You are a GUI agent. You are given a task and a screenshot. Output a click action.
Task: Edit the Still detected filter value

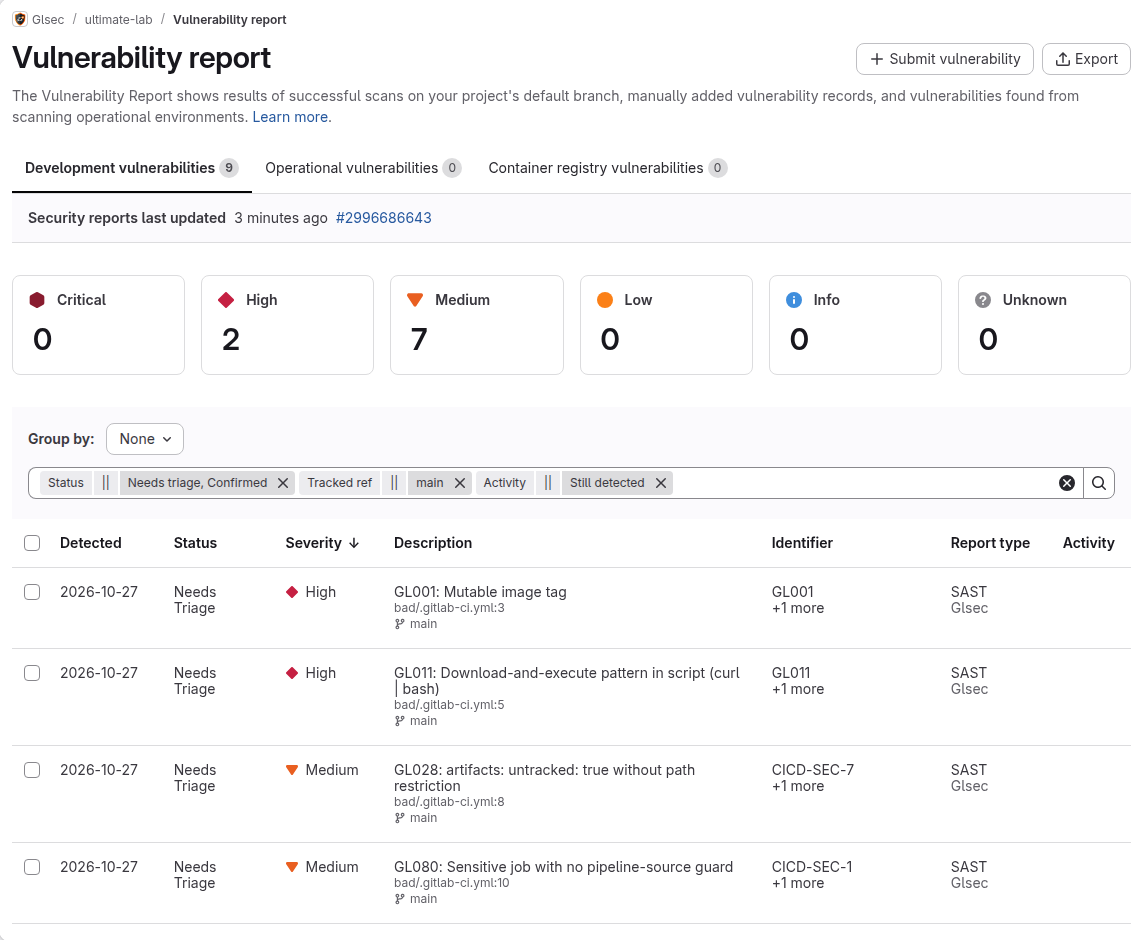(607, 483)
